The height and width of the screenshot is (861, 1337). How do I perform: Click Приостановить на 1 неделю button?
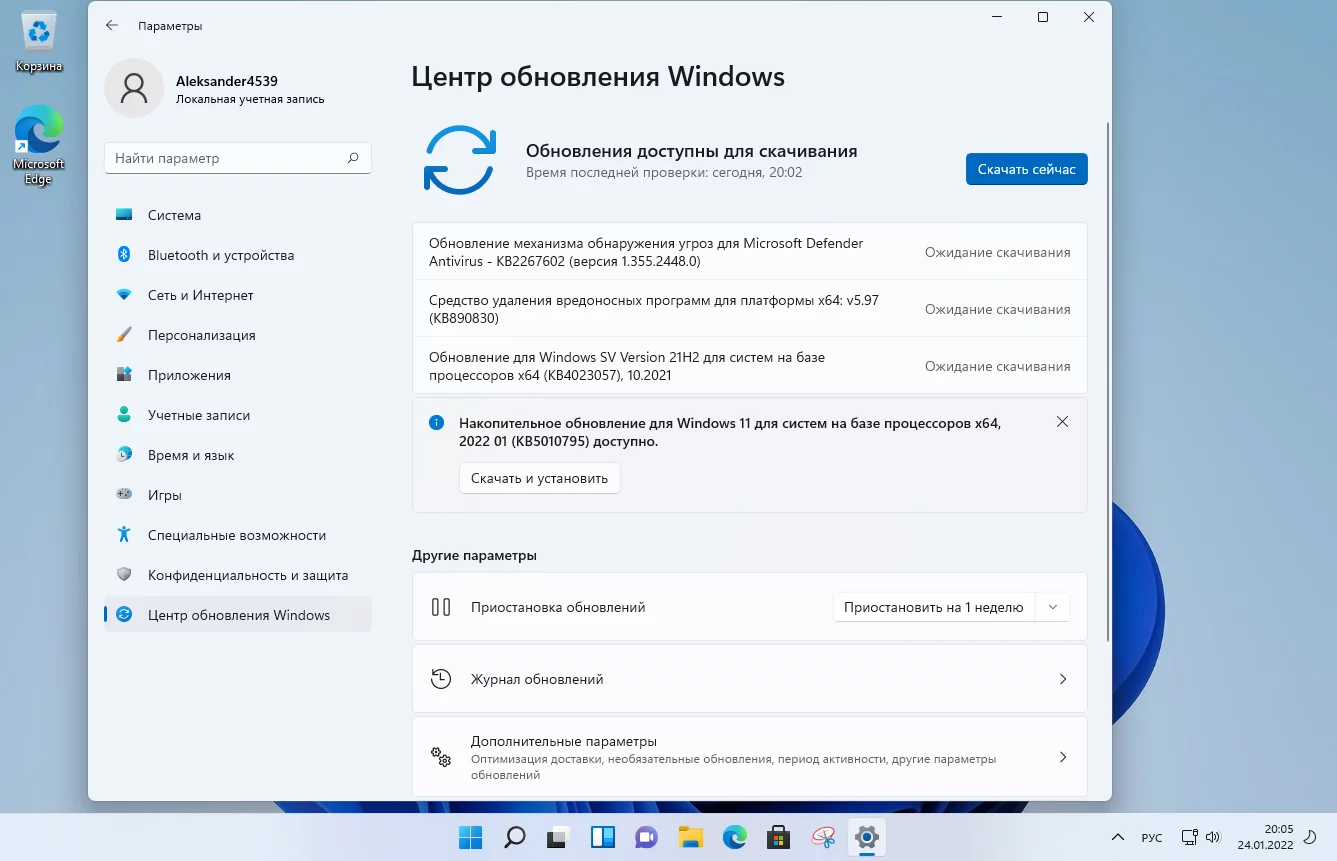tap(933, 607)
